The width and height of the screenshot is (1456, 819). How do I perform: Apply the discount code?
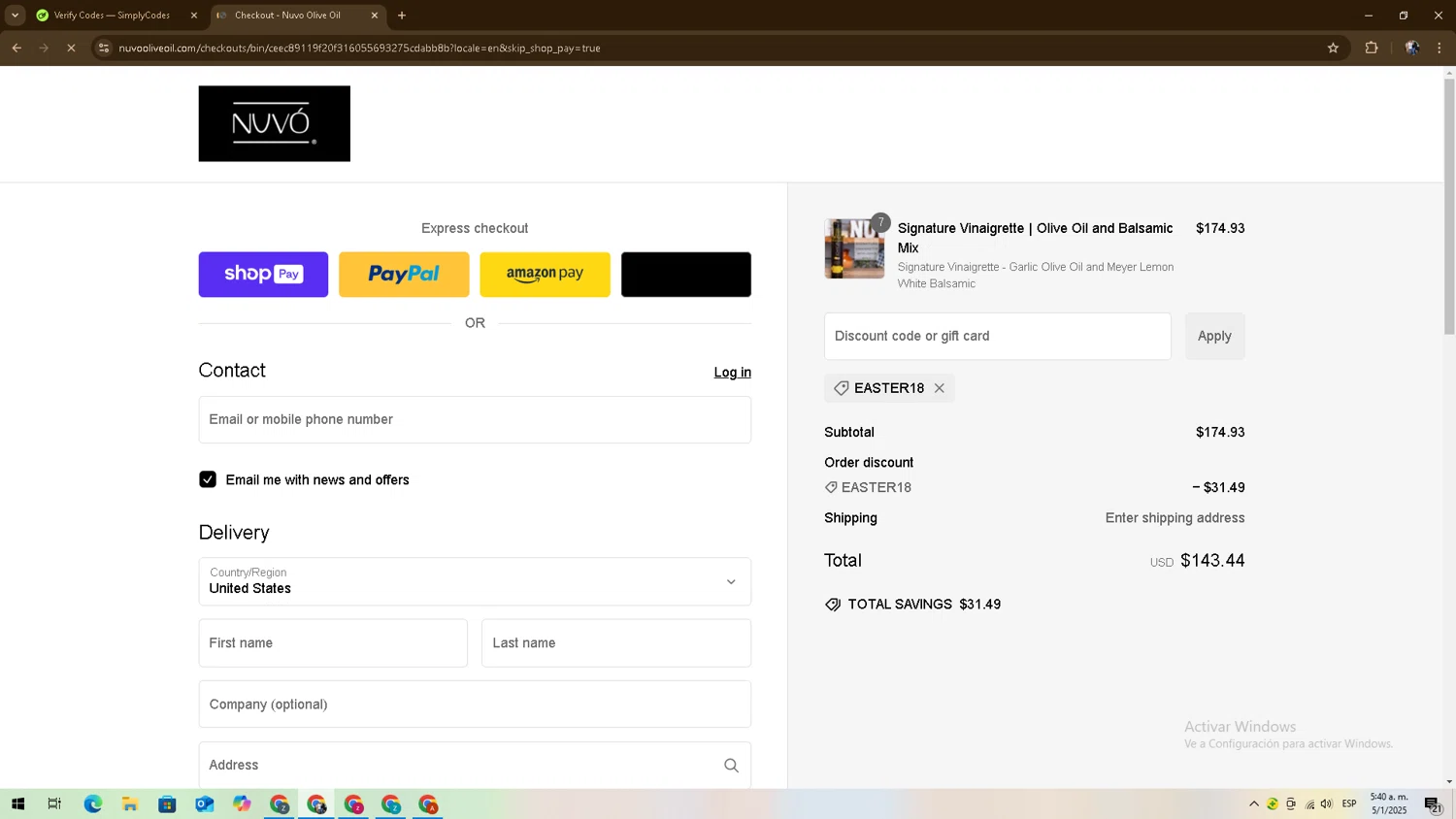[1214, 336]
